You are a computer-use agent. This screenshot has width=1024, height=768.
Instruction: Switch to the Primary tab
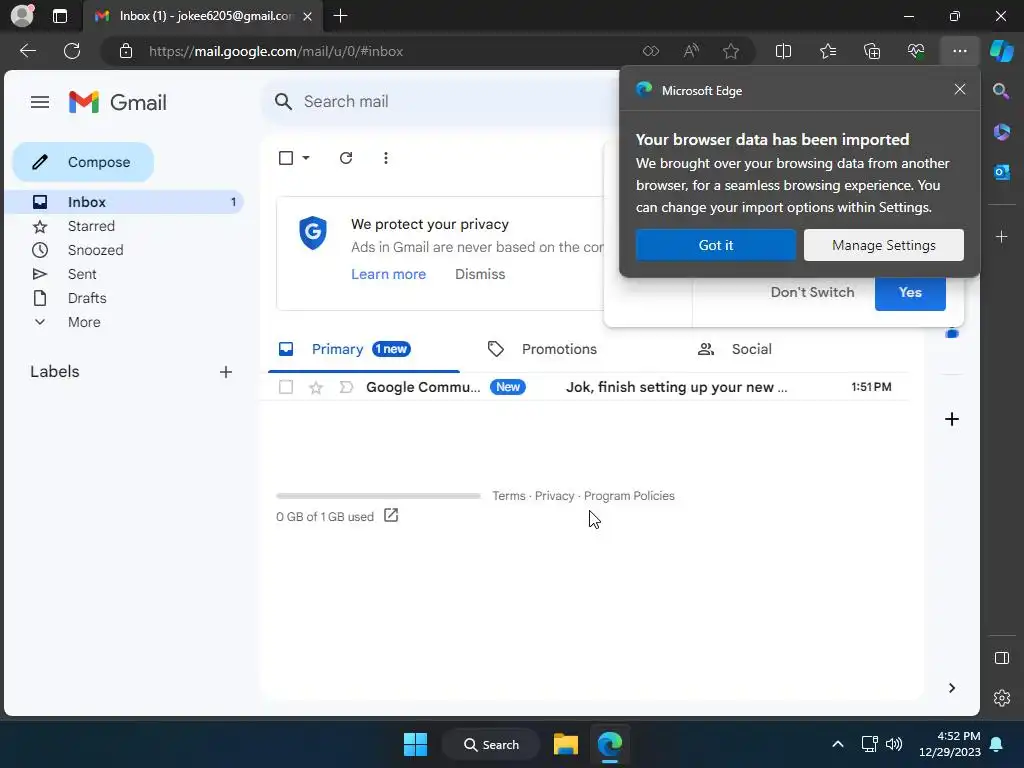pyautogui.click(x=362, y=349)
